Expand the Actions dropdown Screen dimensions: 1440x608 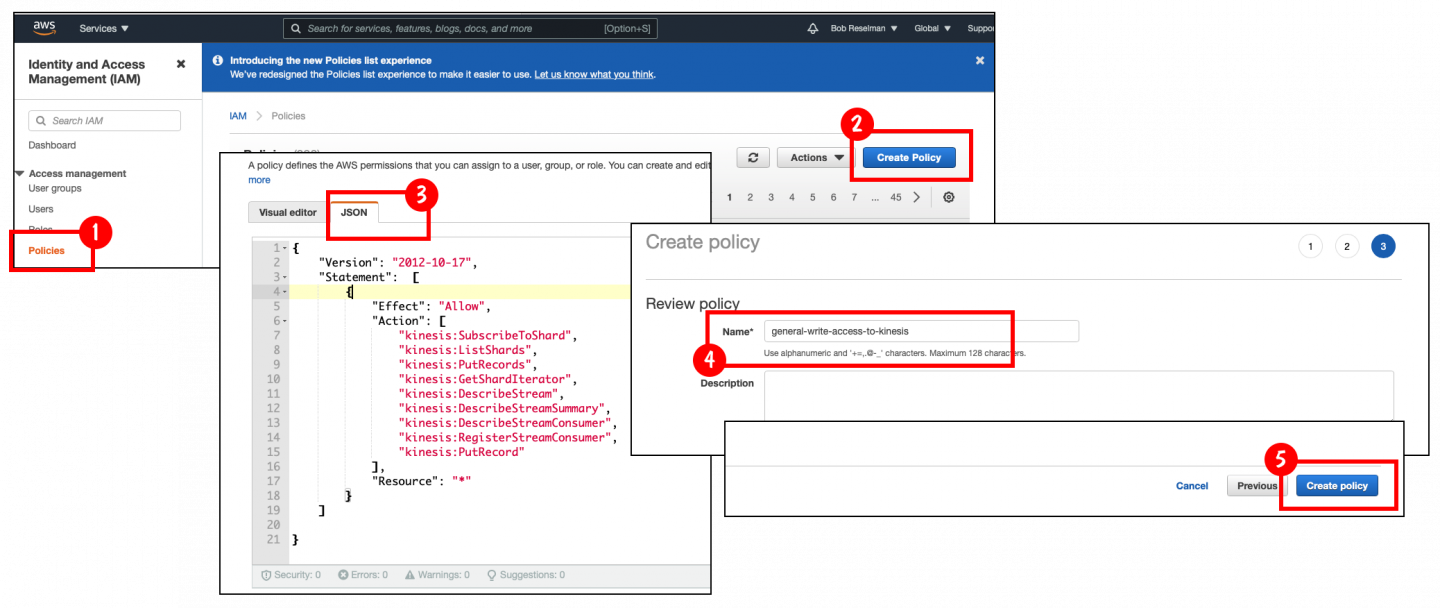816,157
